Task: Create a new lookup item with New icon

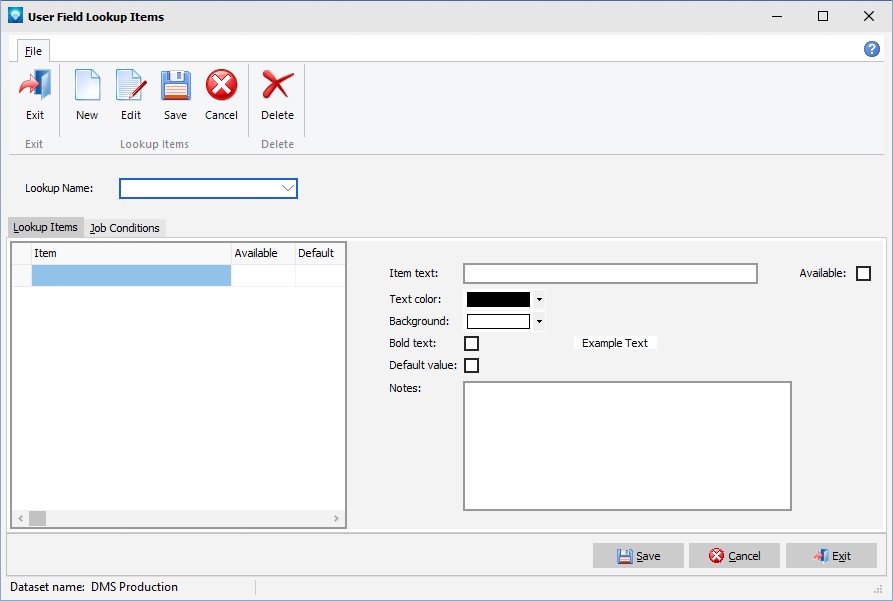Action: click(x=87, y=87)
